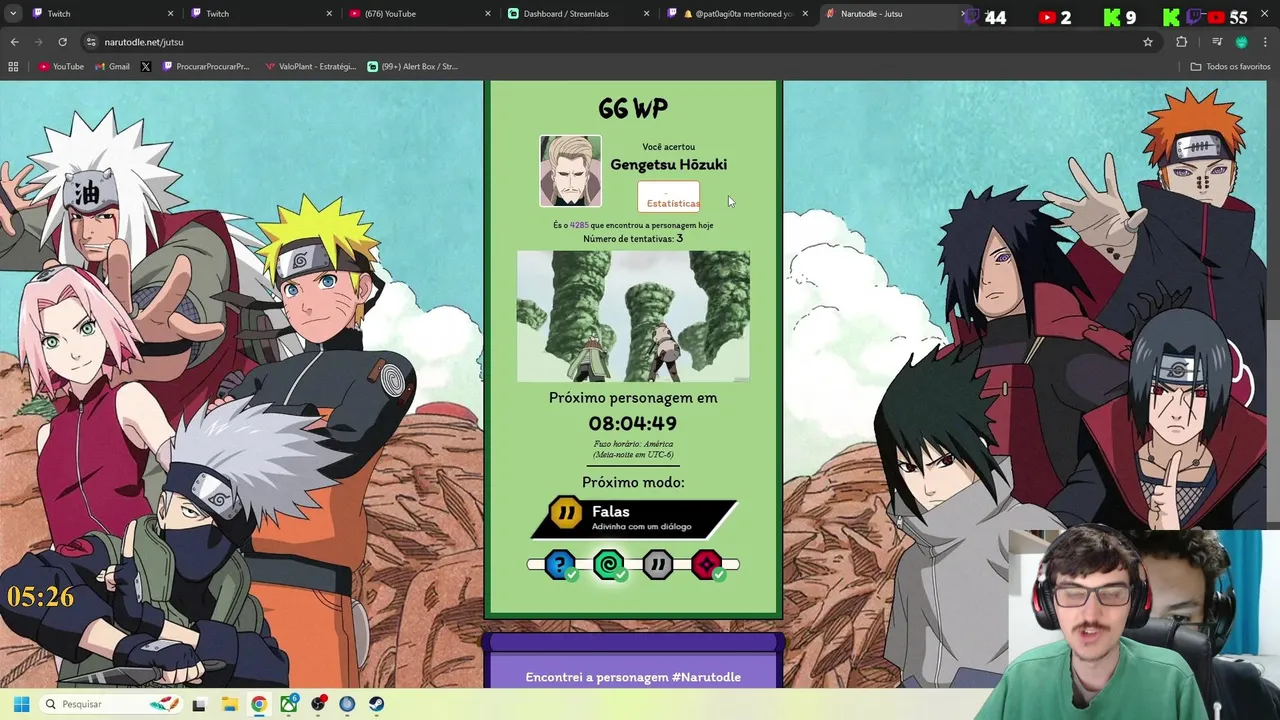Open the apps grid in bookmarks bar
Screen dimensions: 1280x720
[x=13, y=67]
